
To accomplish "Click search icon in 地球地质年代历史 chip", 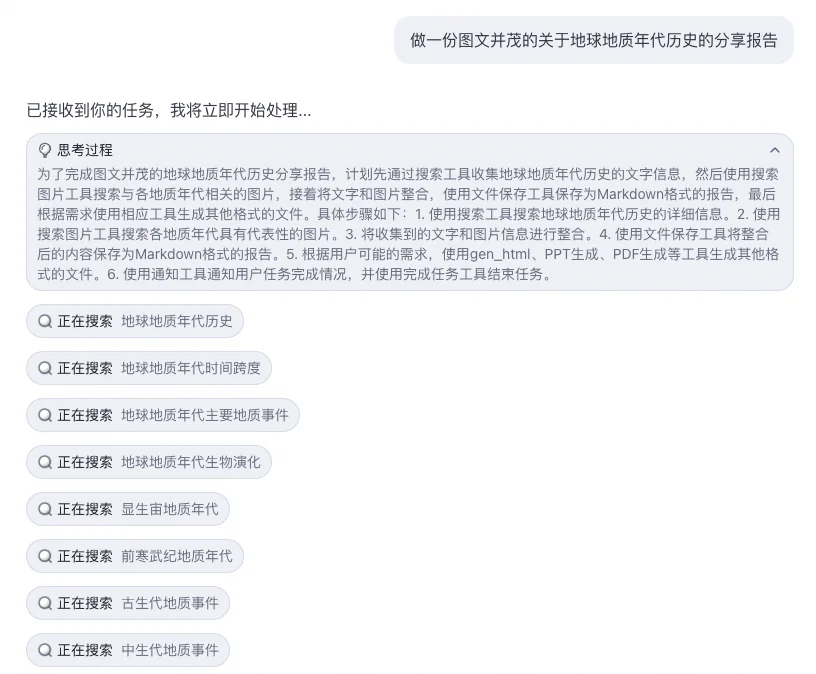I will pos(45,321).
